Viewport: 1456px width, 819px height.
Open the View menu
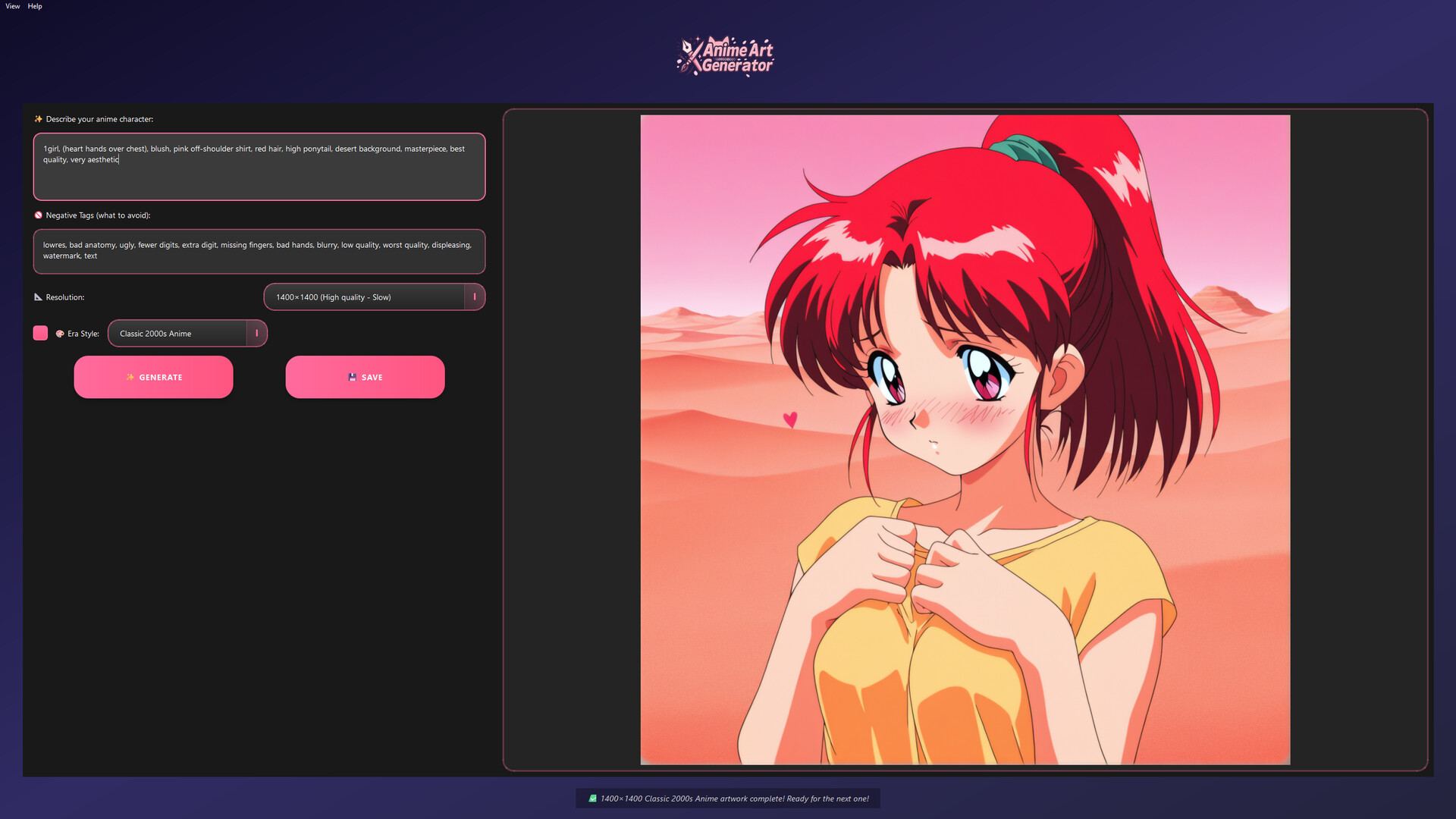pos(12,6)
